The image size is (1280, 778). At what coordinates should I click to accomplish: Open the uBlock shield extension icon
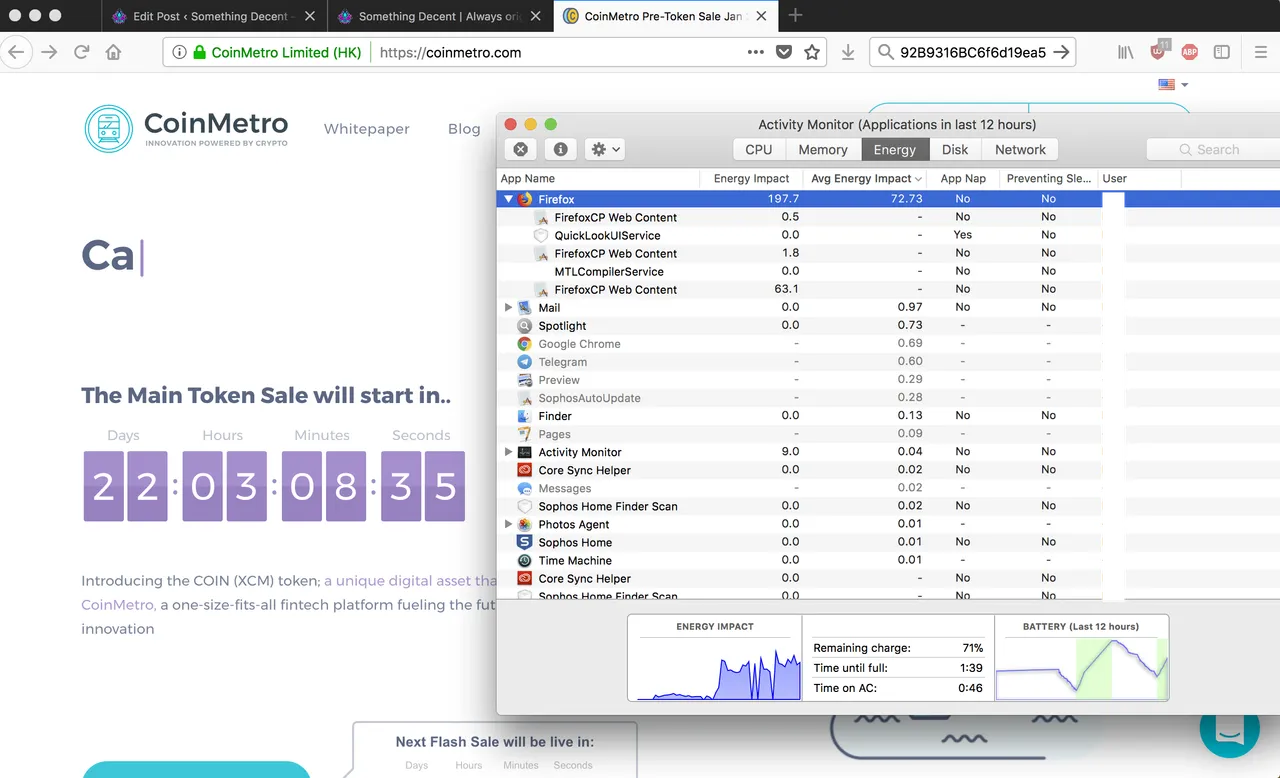click(x=1159, y=51)
